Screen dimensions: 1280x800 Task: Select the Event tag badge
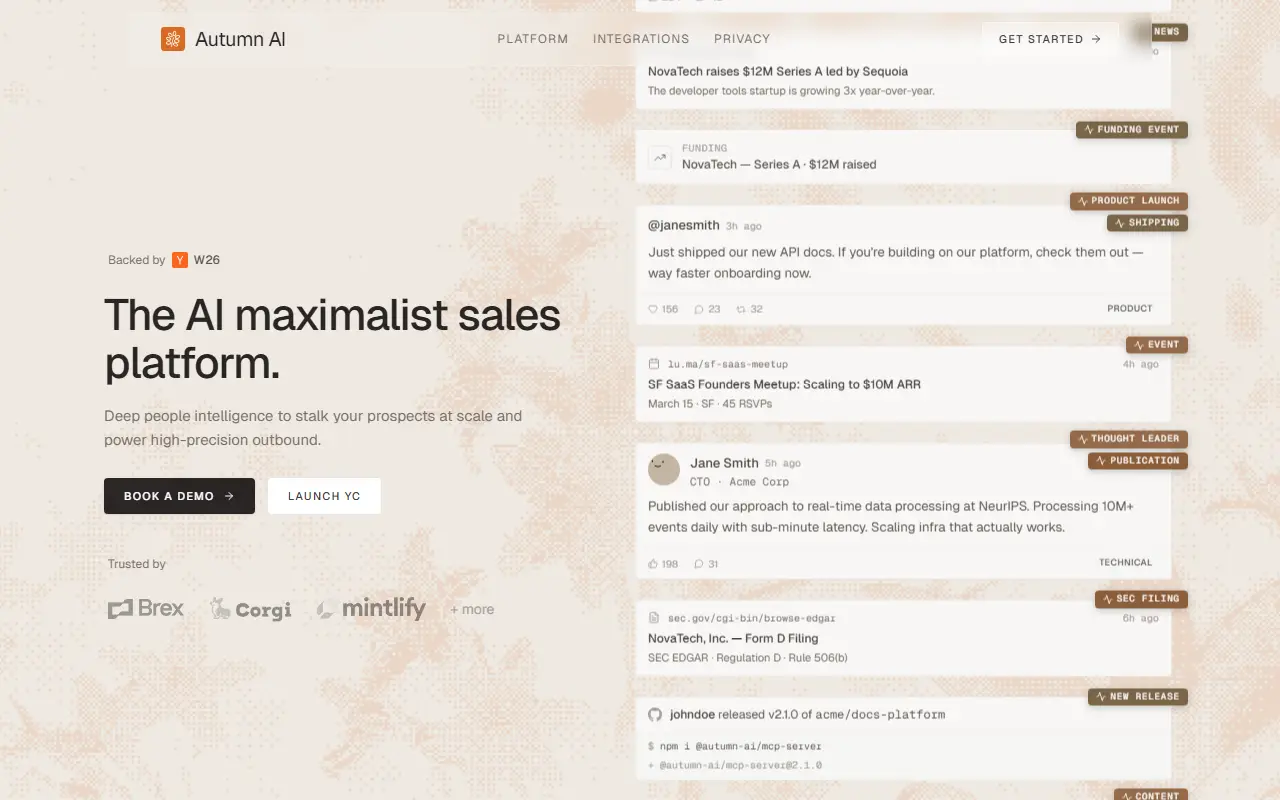click(1157, 345)
